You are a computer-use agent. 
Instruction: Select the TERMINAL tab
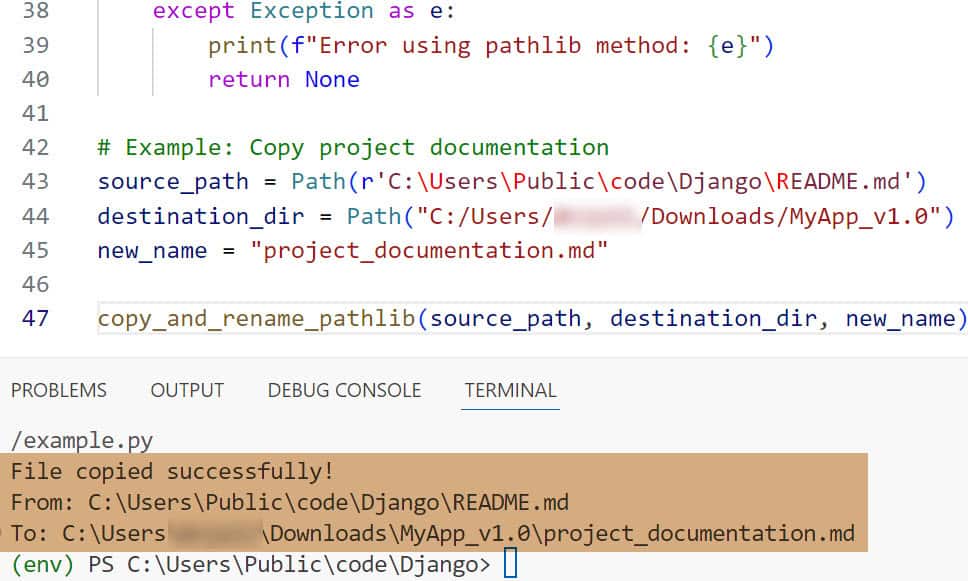click(x=510, y=390)
